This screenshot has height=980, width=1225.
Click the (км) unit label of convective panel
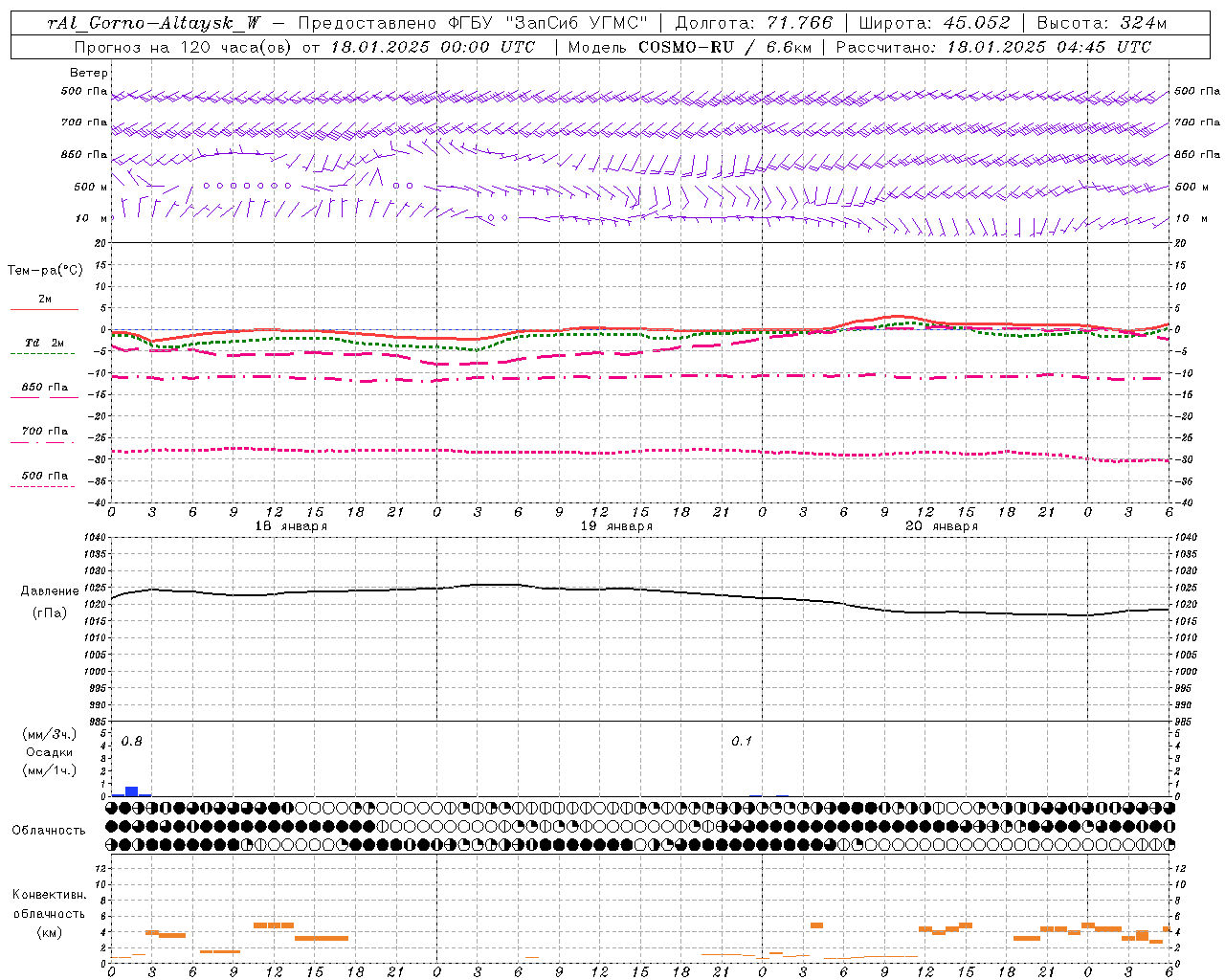pyautogui.click(x=50, y=932)
